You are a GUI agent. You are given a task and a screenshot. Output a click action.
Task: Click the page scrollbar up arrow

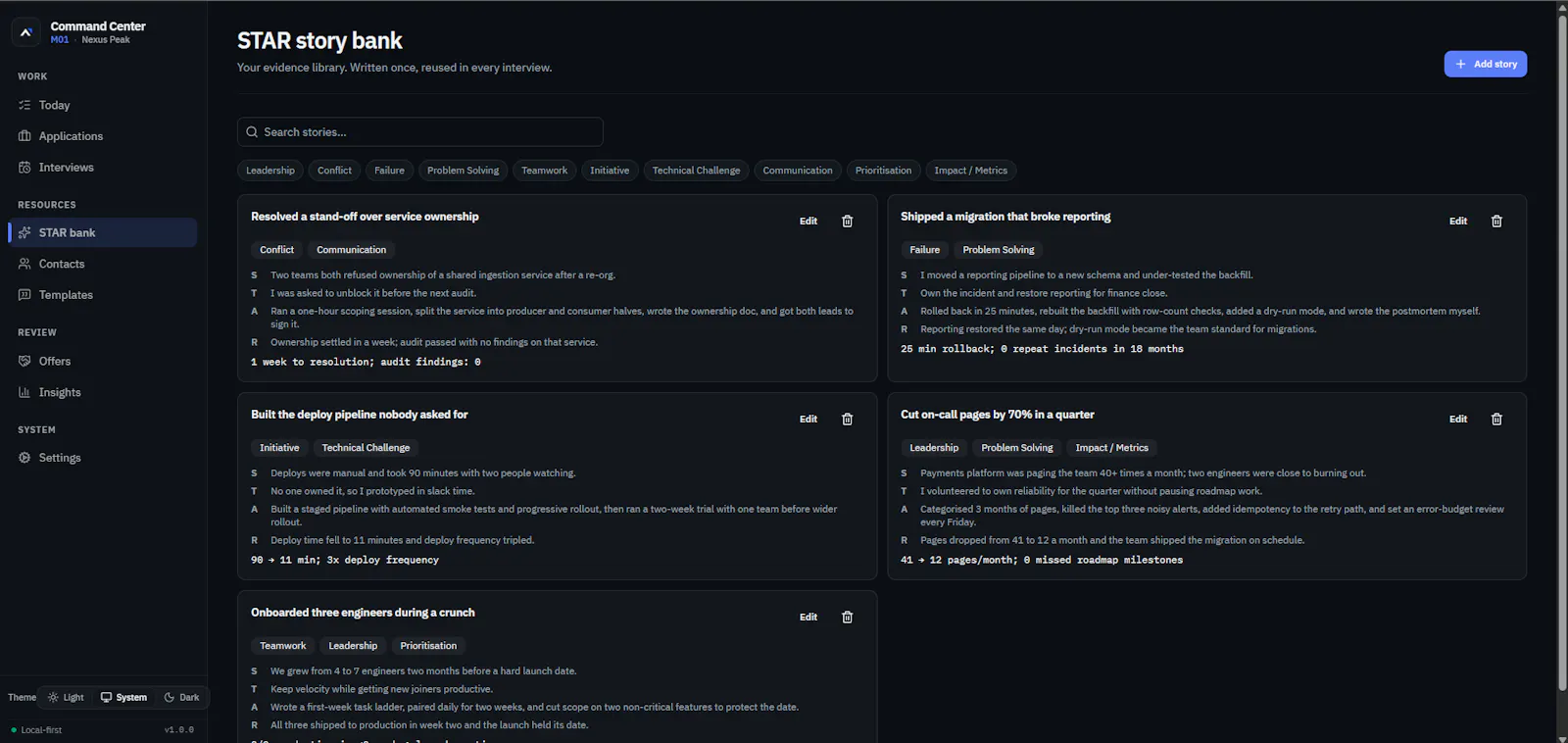pyautogui.click(x=1562, y=7)
